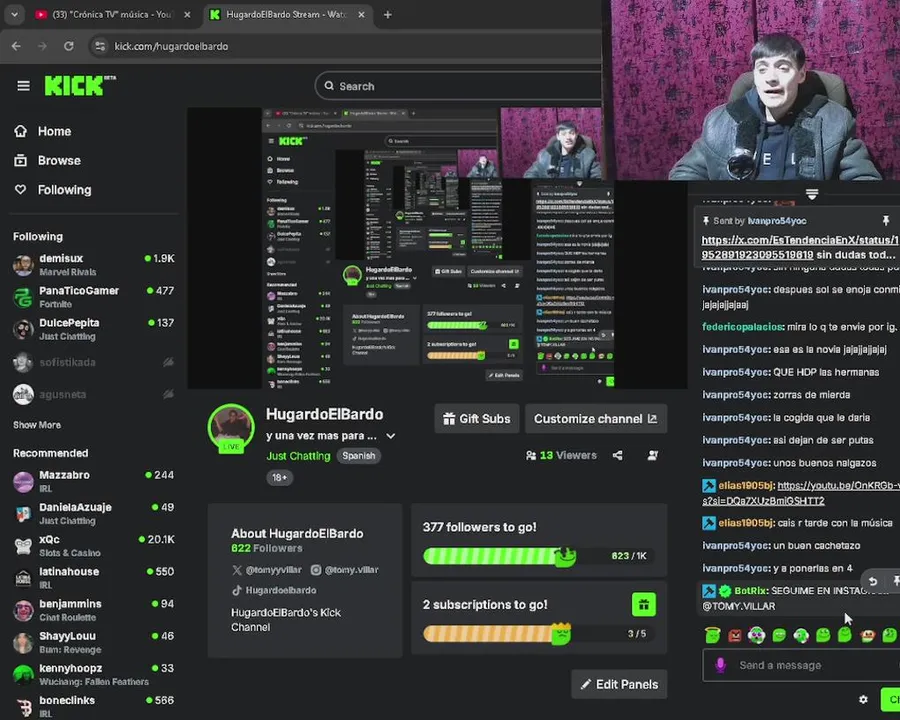
Task: Close the Crónica TV YouTube tab
Action: click(x=187, y=14)
